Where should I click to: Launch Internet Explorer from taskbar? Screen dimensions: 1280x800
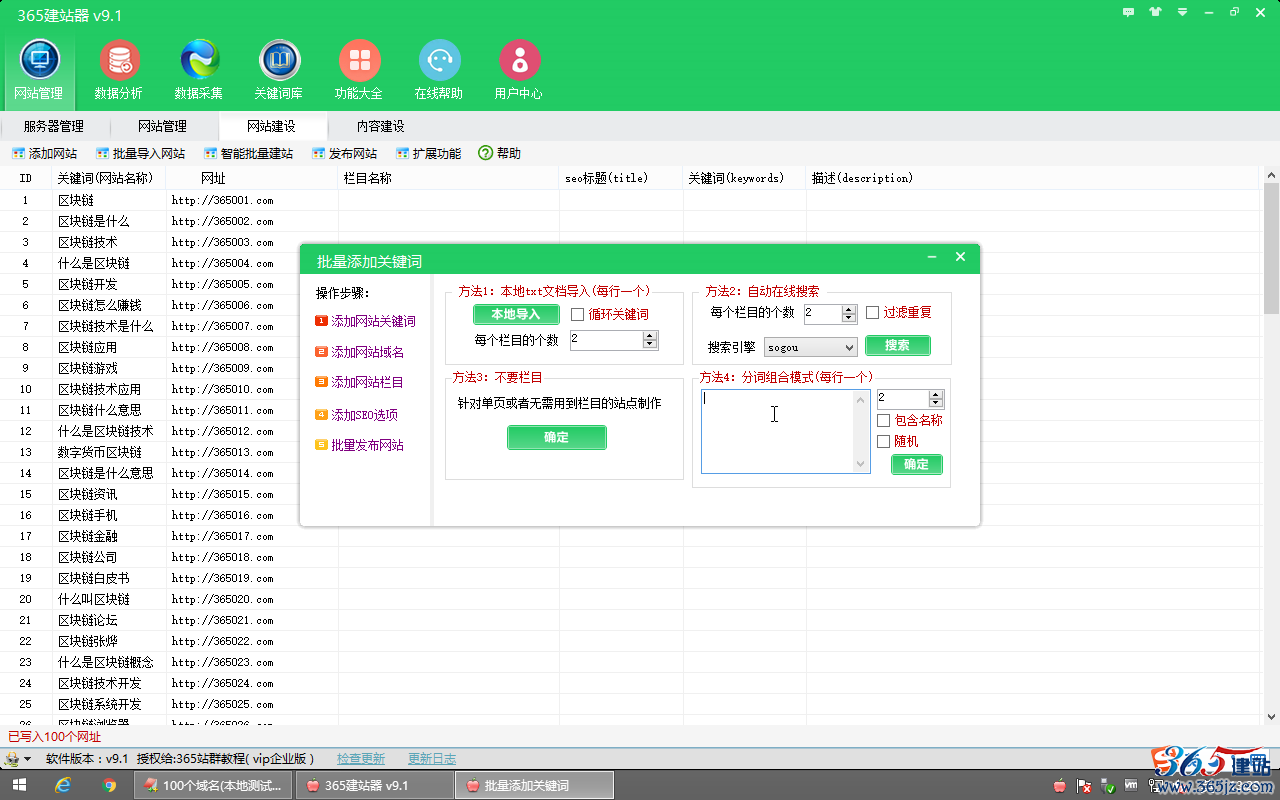click(64, 785)
